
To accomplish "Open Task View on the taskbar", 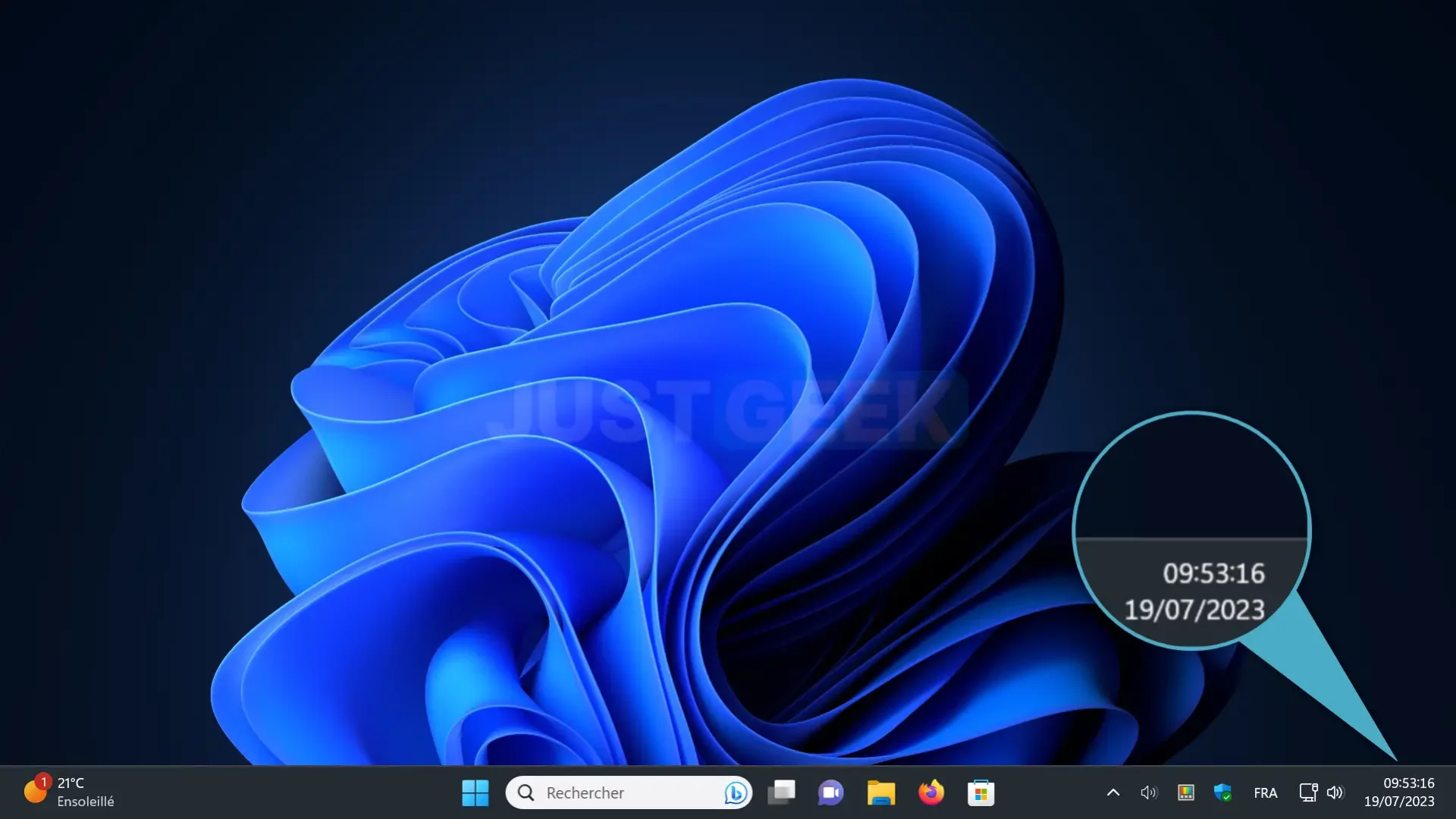I will (x=781, y=793).
